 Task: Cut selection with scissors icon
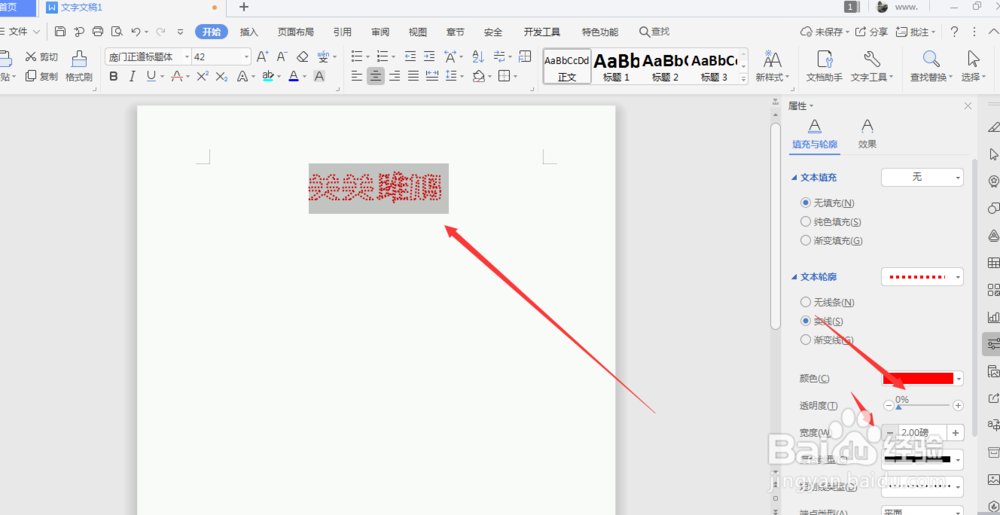41,57
